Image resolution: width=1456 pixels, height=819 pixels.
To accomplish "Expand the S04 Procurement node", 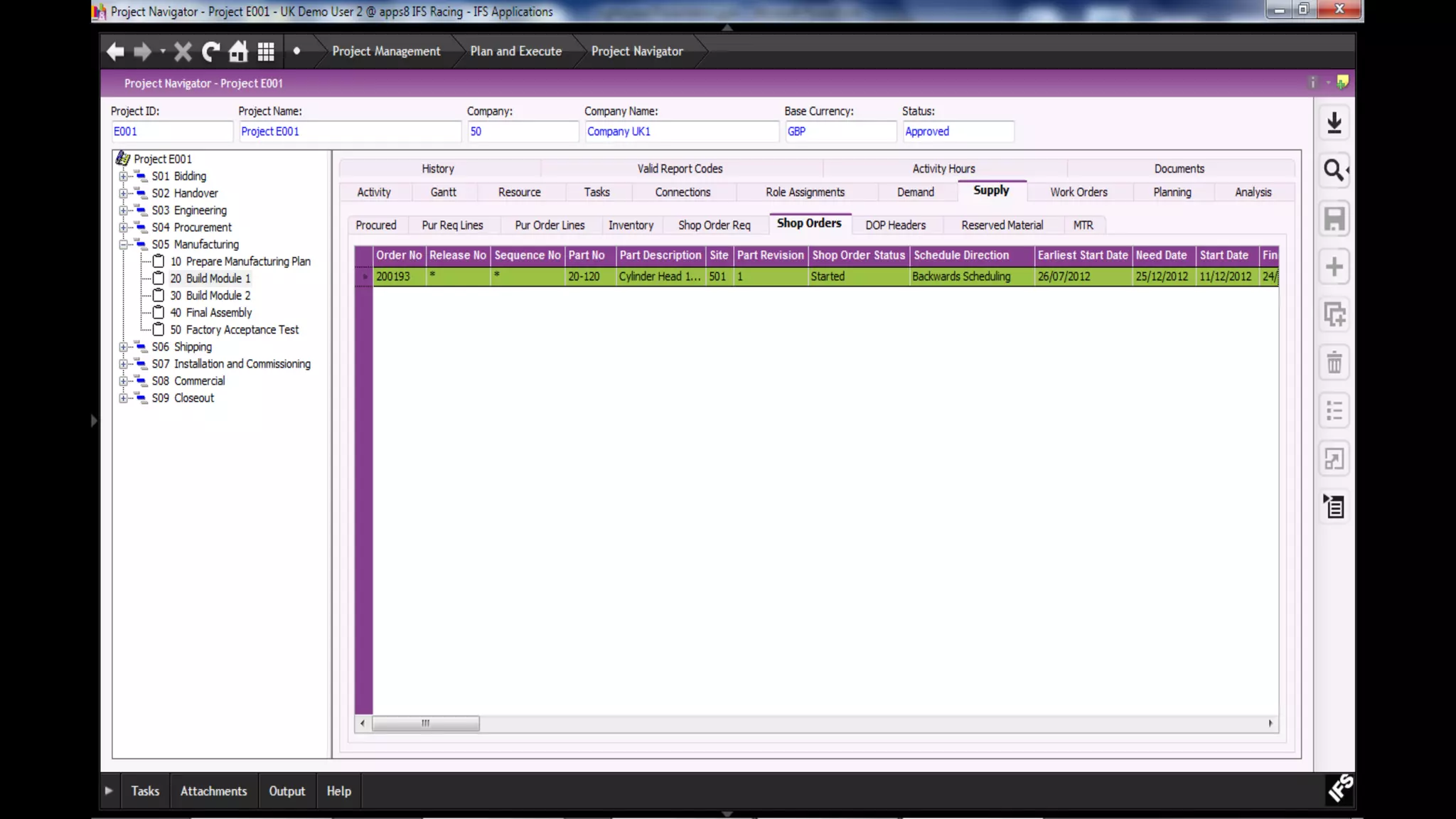I will pos(123,227).
